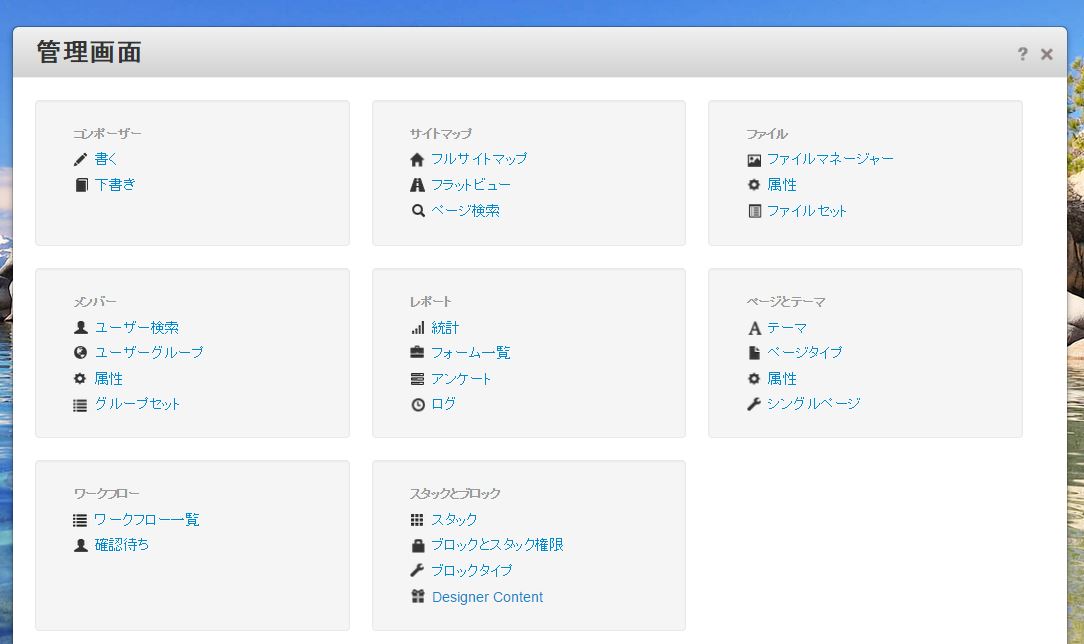
Task: Click the wrench icon beside ブロックタイプ
Action: (417, 570)
